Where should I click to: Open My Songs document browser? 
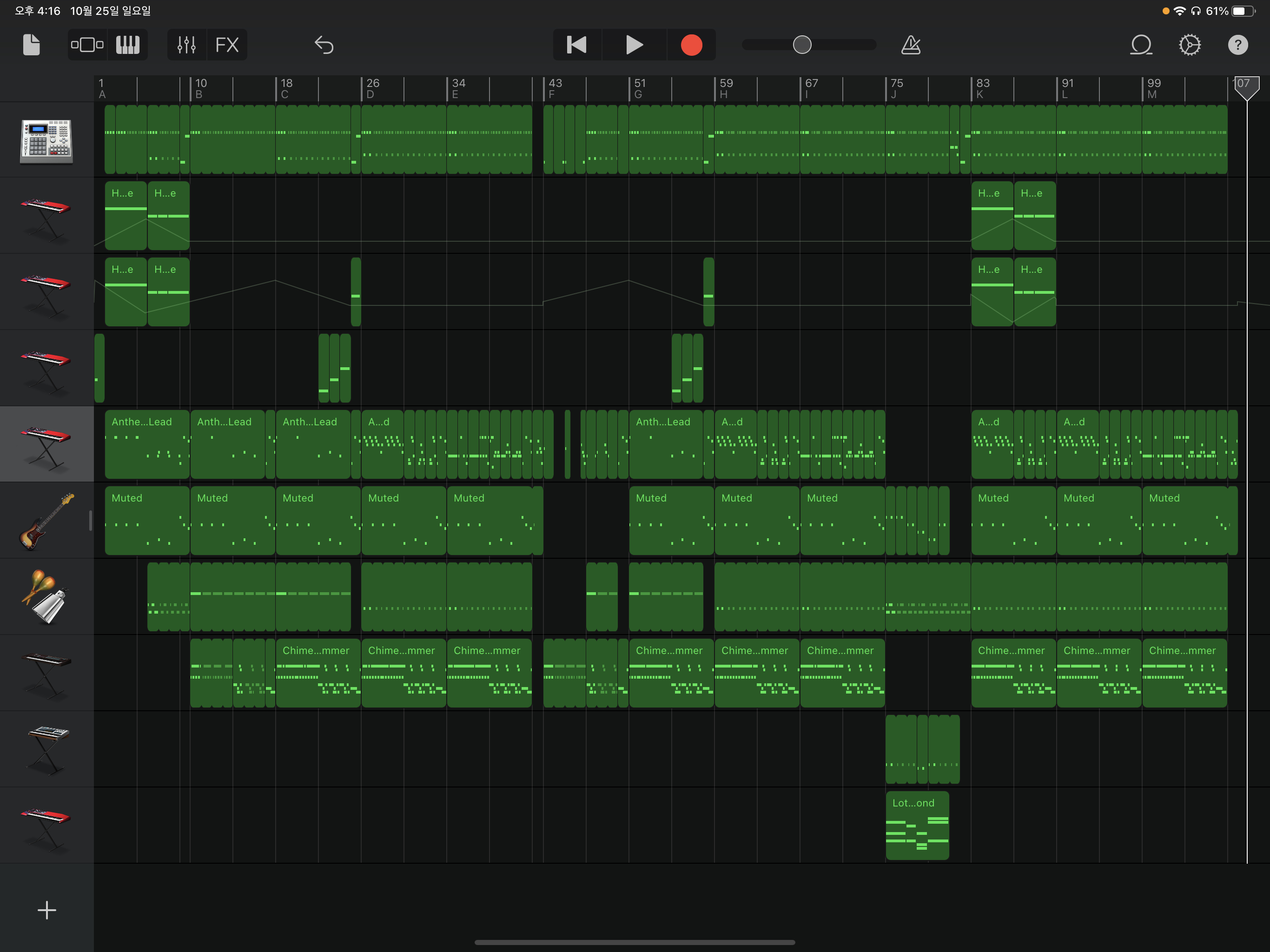(32, 45)
